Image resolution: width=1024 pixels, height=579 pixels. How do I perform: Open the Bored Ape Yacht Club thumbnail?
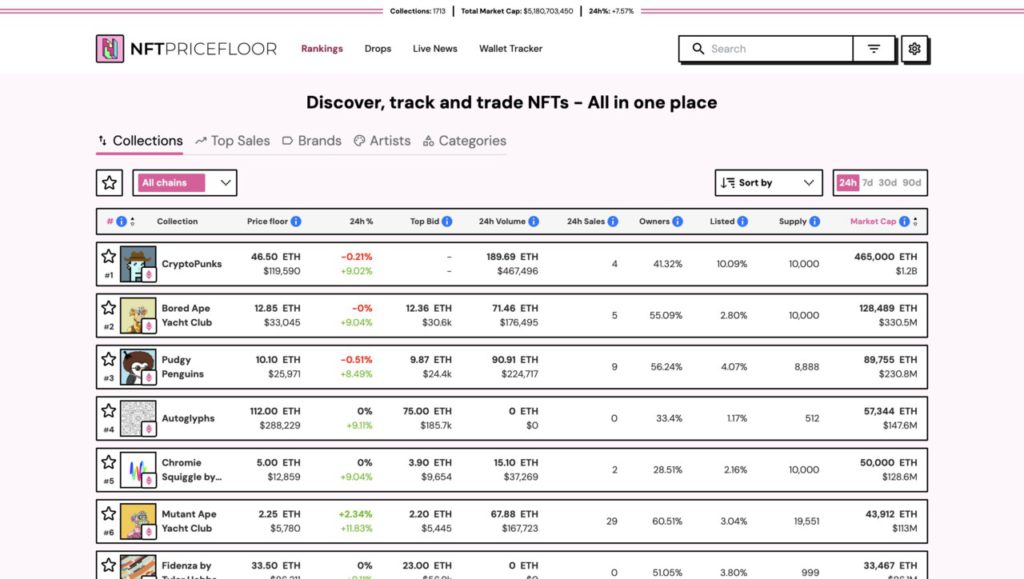138,315
